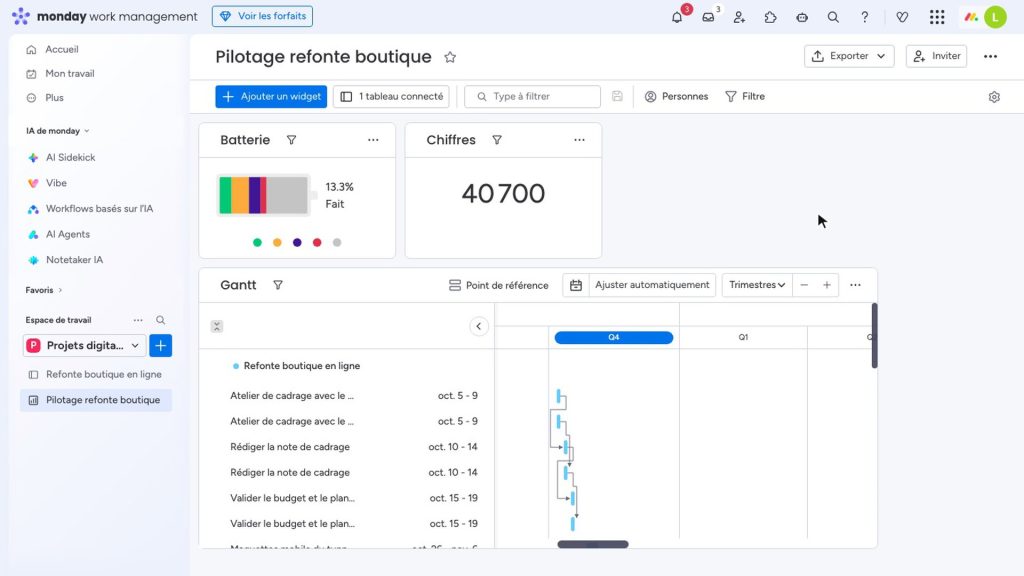The width and height of the screenshot is (1024, 576).
Task: Open Vibe
Action: [x=56, y=183]
